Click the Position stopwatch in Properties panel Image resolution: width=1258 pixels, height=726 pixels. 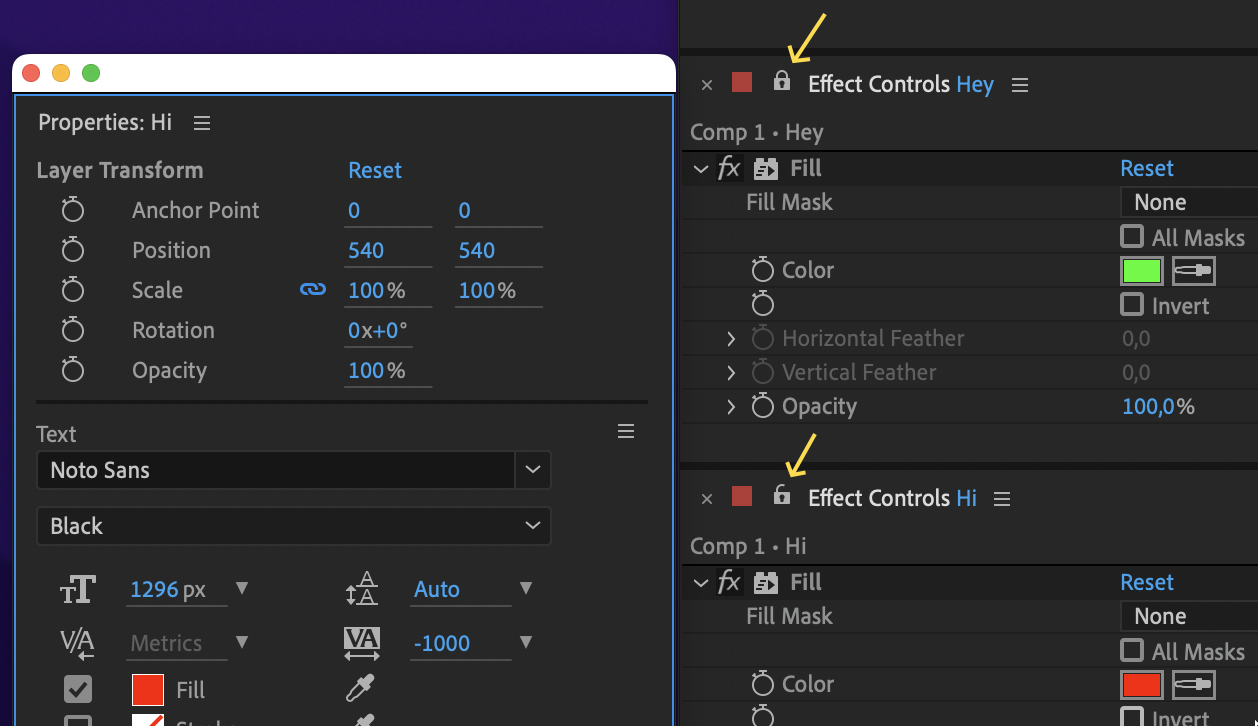pyautogui.click(x=72, y=250)
